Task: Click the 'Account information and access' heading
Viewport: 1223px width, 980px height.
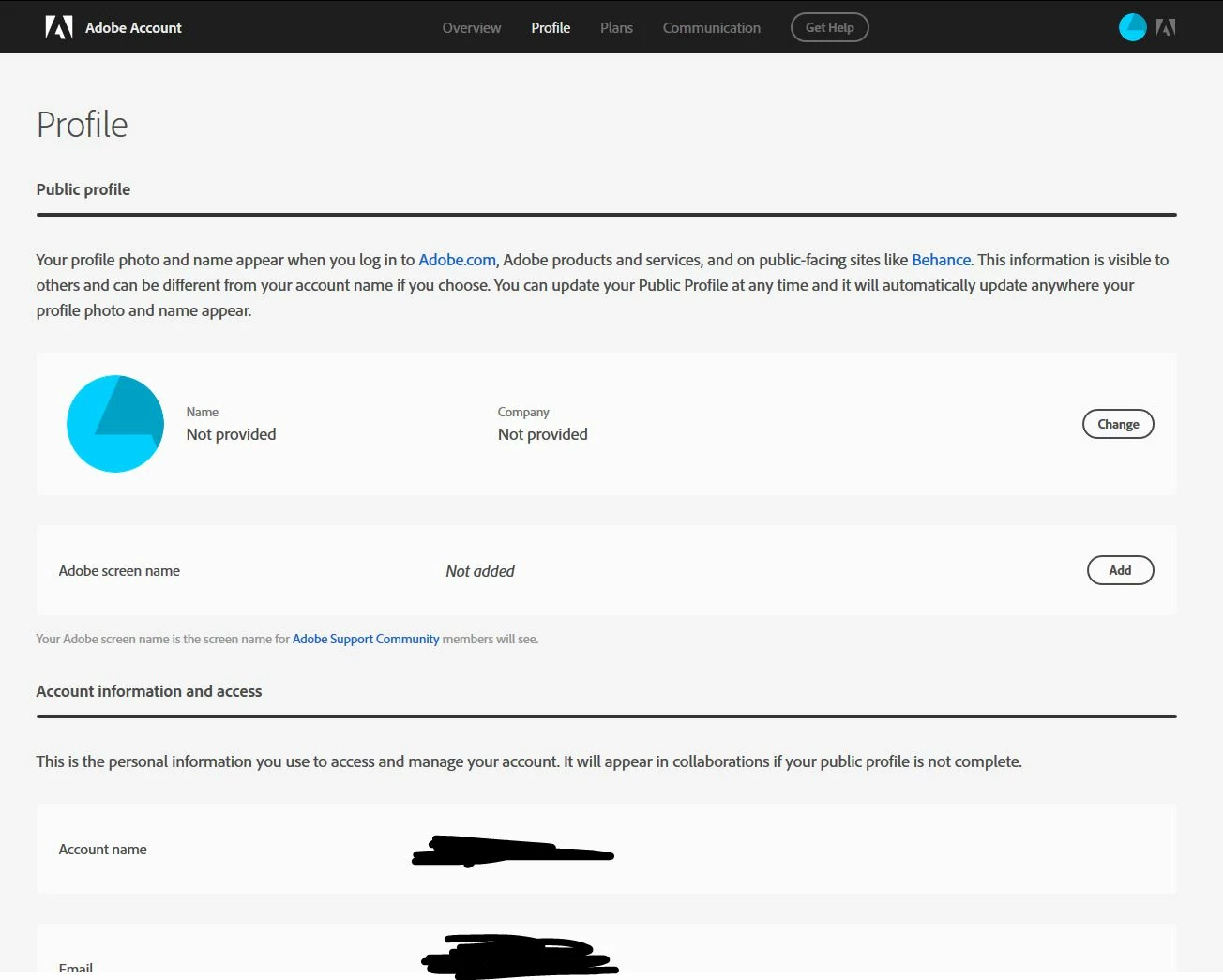Action: click(x=149, y=691)
